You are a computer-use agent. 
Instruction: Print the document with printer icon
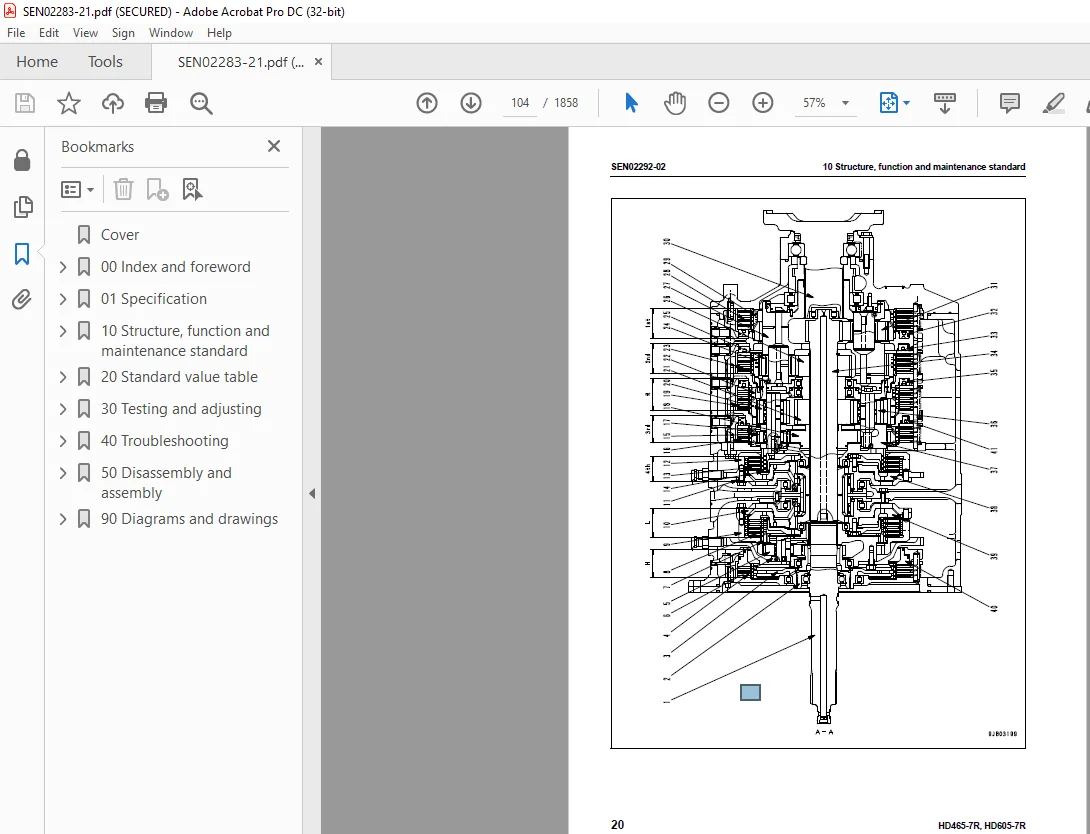point(156,103)
